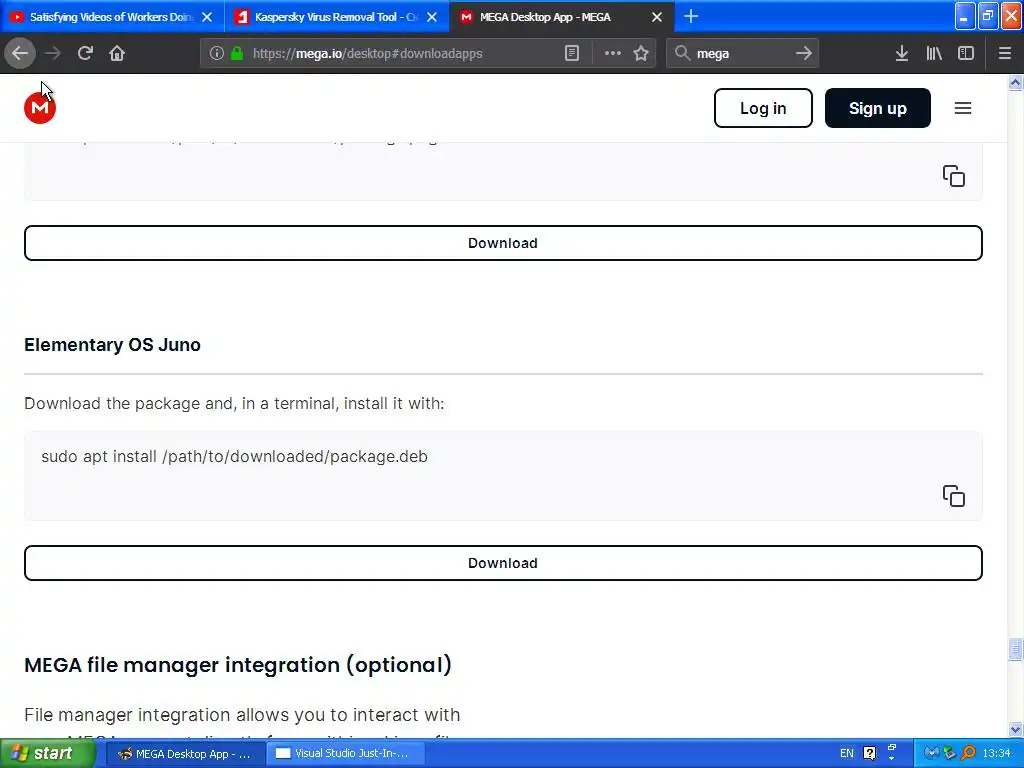Click the Log in button
Screen dimensions: 1024x768
[x=763, y=108]
